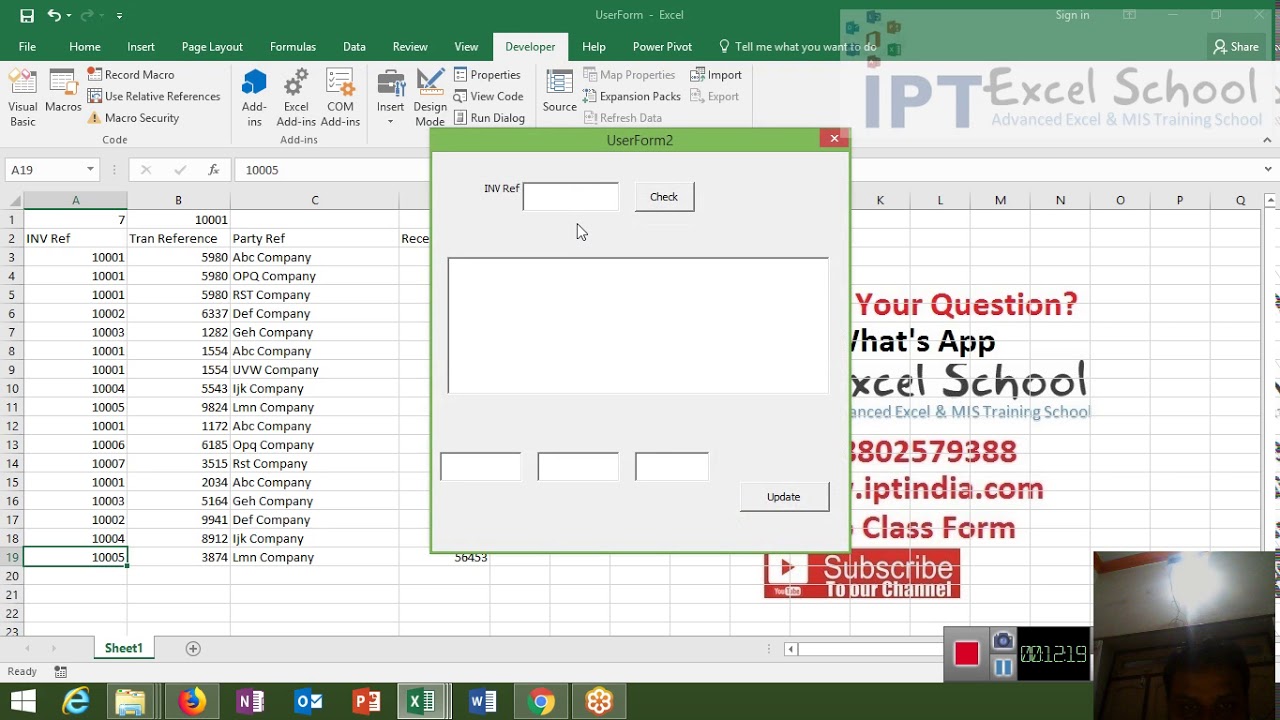Viewport: 1280px width, 720px height.
Task: Click the INV Ref text box
Action: (x=571, y=197)
